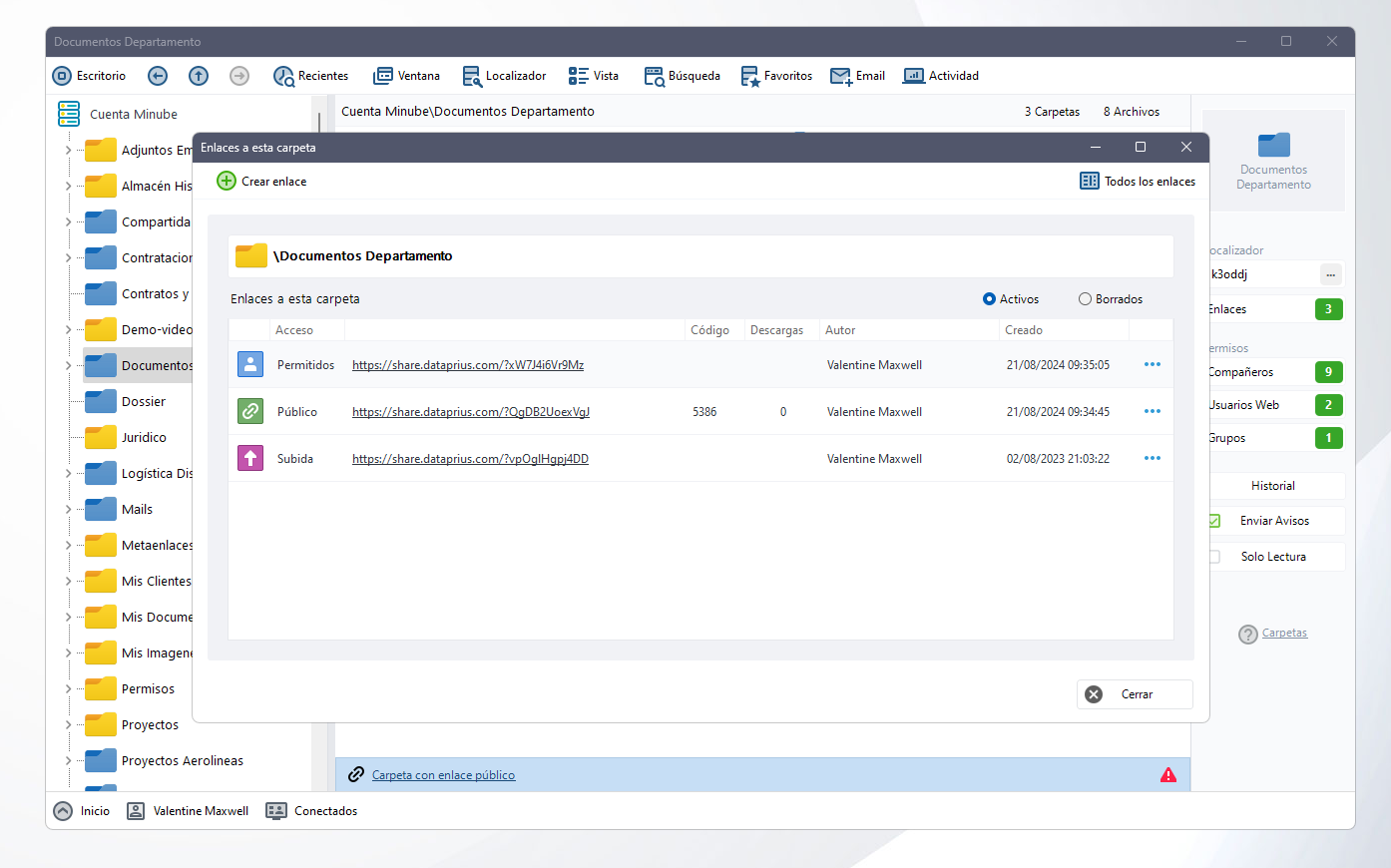Open the Carpetas help link

[x=1284, y=634]
